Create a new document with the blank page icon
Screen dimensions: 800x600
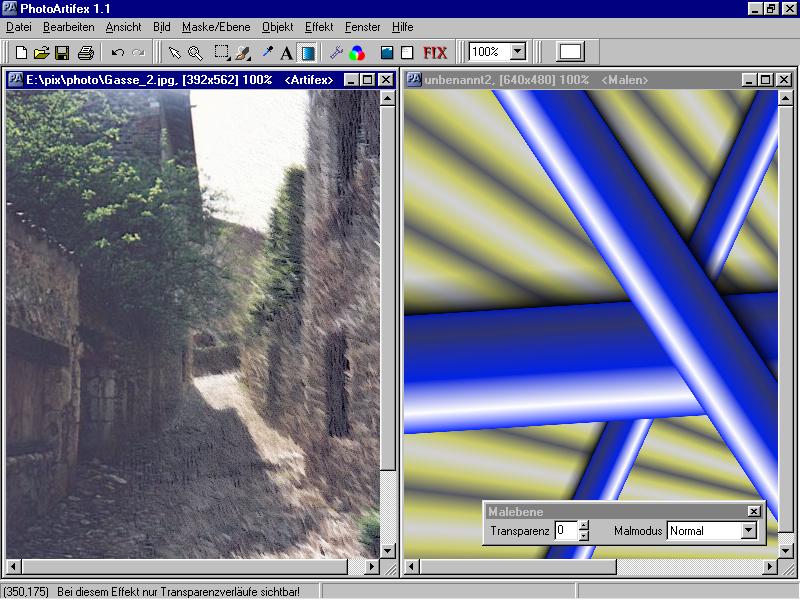(x=21, y=53)
